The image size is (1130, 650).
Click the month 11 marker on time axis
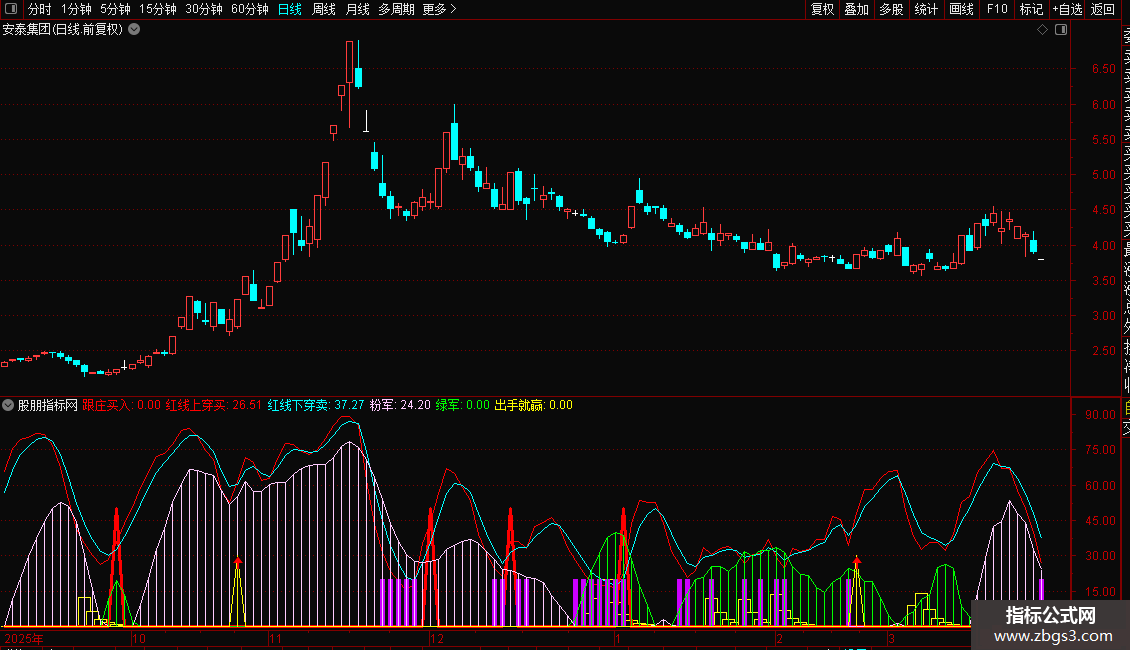275,638
